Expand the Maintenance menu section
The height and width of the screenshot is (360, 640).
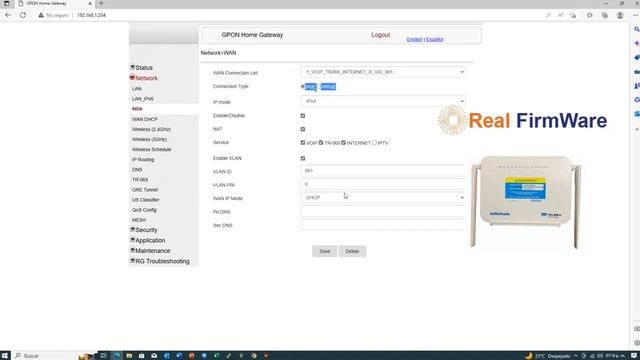[150, 251]
